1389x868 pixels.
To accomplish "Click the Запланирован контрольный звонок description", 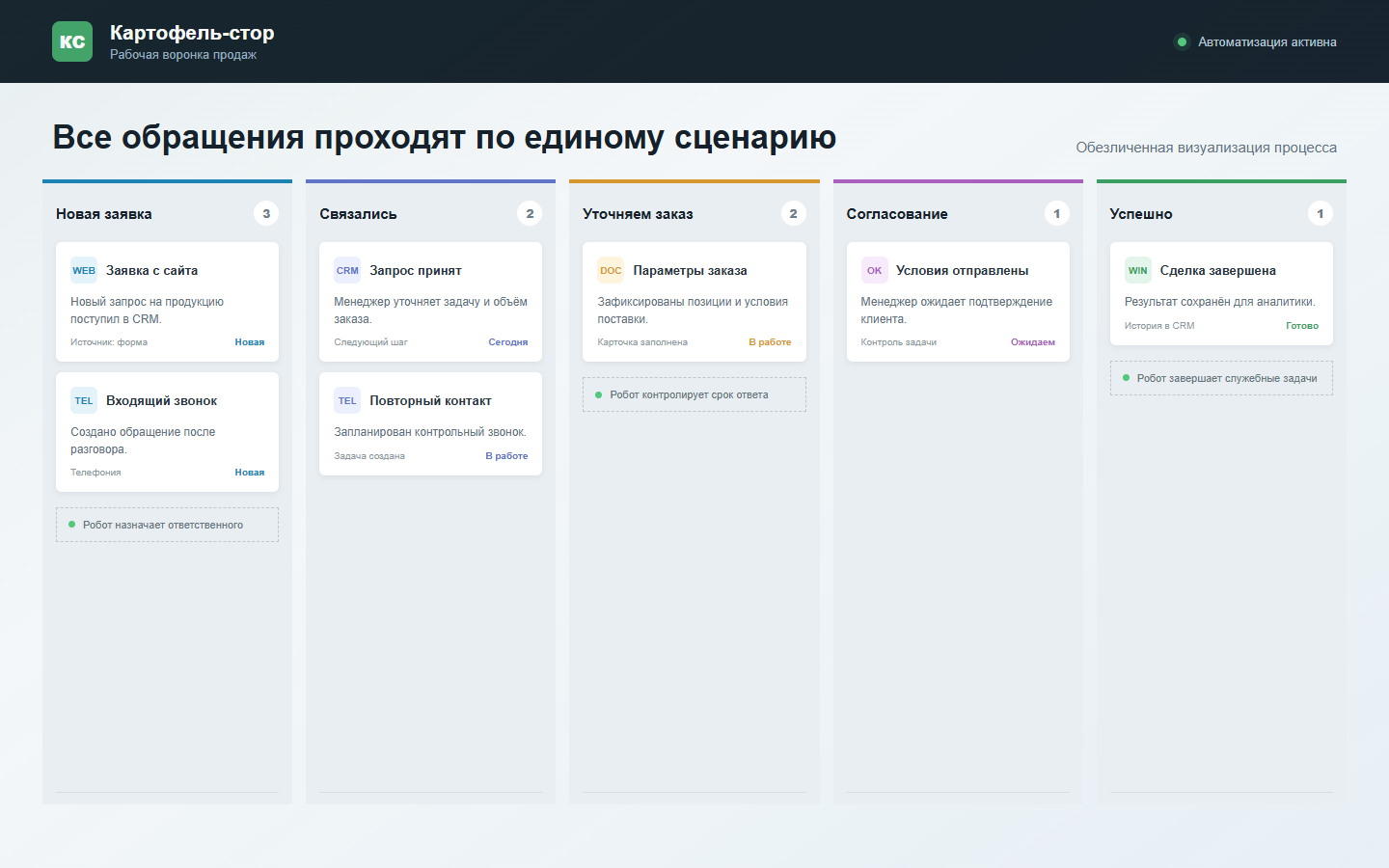I will coord(430,432).
